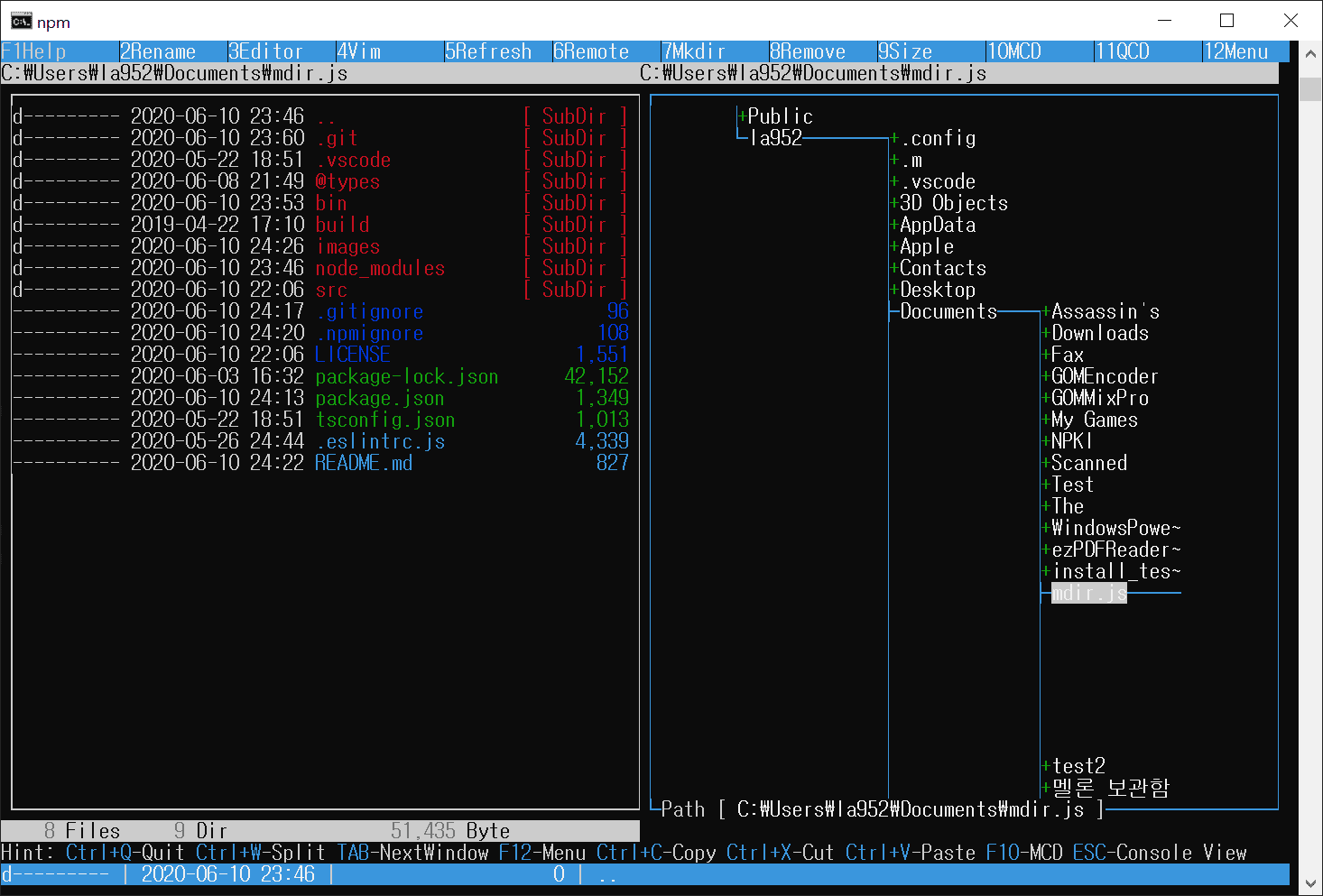Select install_tes~ folder in tree
This screenshot has width=1323, height=896.
pos(1116,571)
